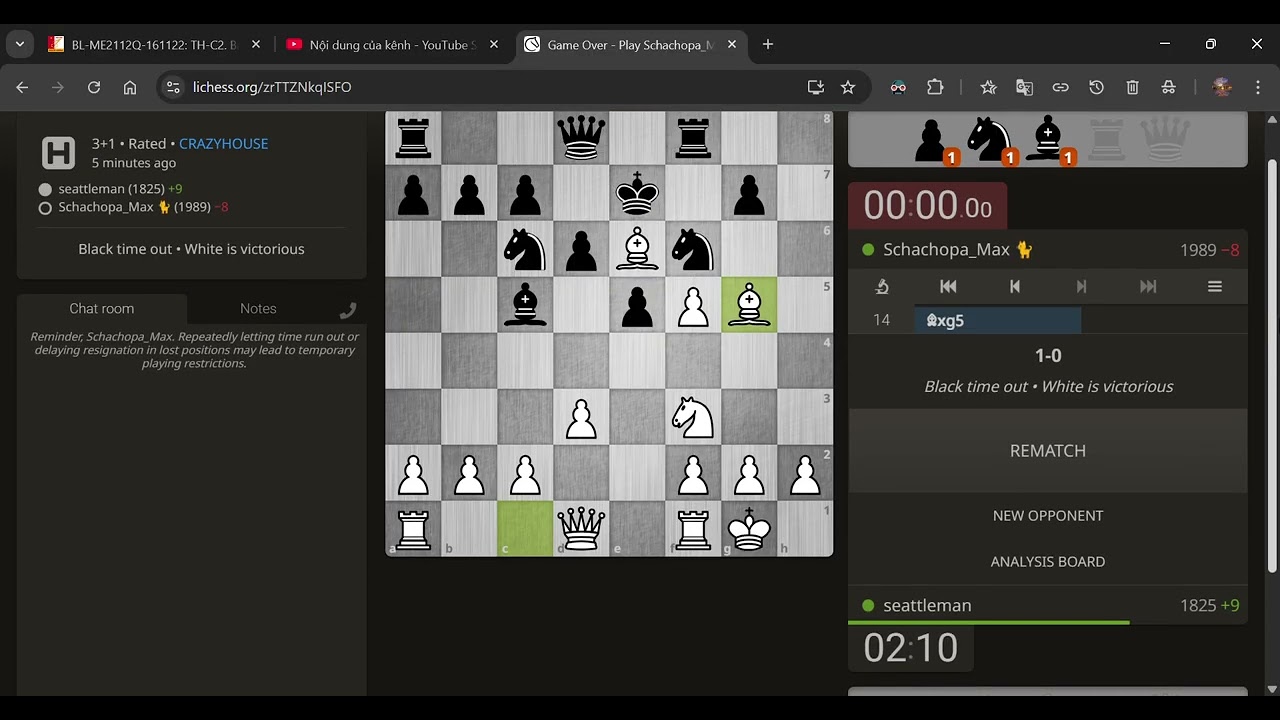Open browser history clock icon
This screenshot has width=1280, height=720.
(x=1096, y=87)
